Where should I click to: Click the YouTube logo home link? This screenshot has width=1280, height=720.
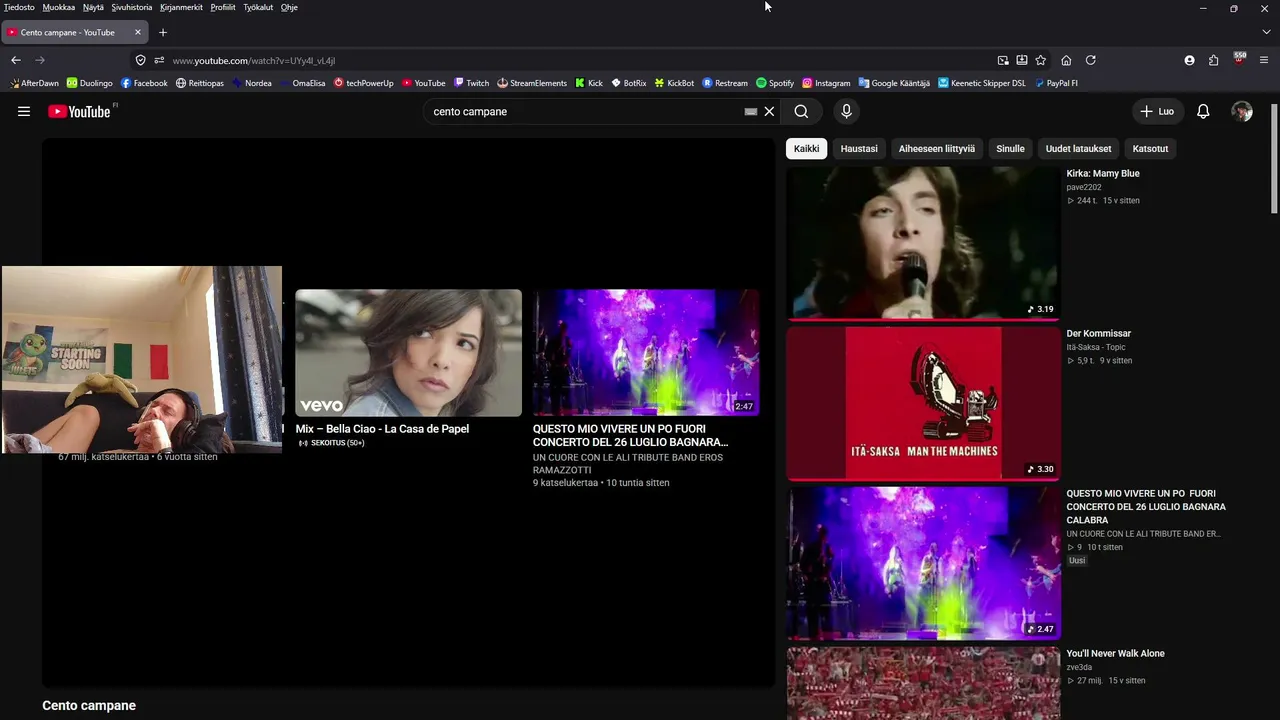click(79, 111)
